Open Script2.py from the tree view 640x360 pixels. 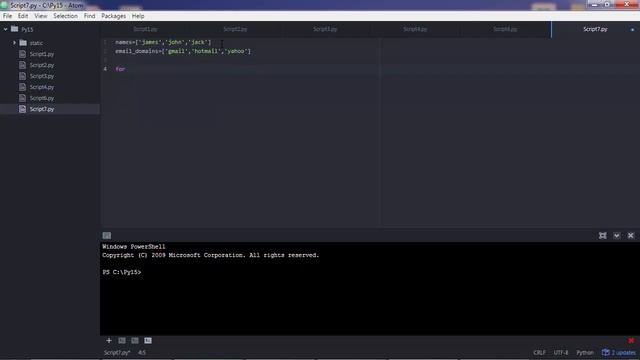pos(42,65)
